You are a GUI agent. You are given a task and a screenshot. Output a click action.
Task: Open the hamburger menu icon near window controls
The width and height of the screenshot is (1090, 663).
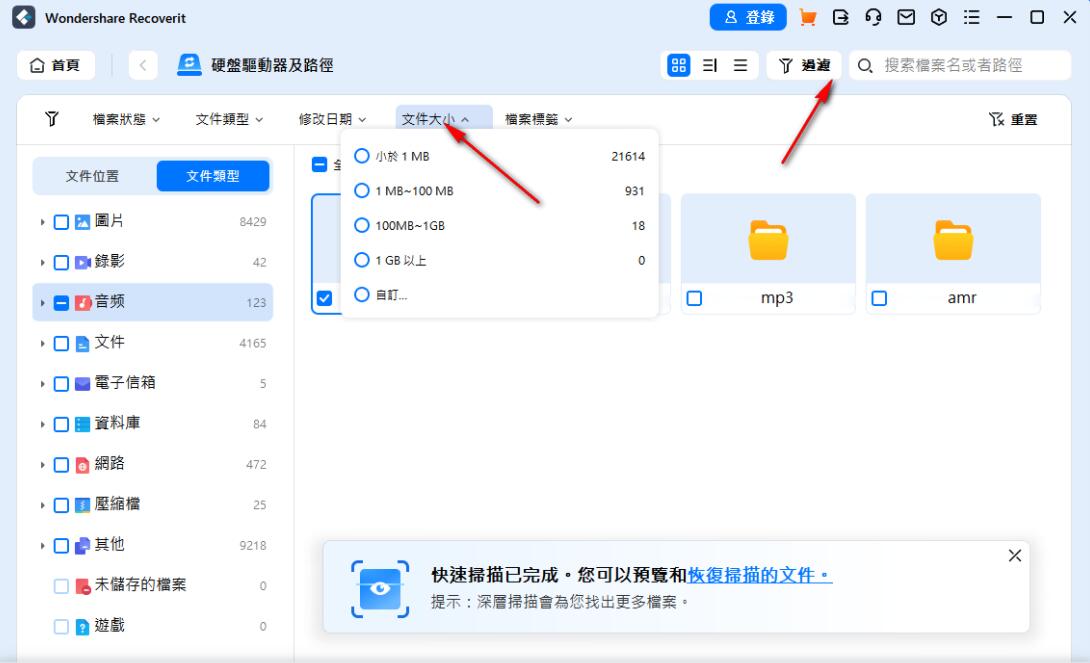[971, 17]
